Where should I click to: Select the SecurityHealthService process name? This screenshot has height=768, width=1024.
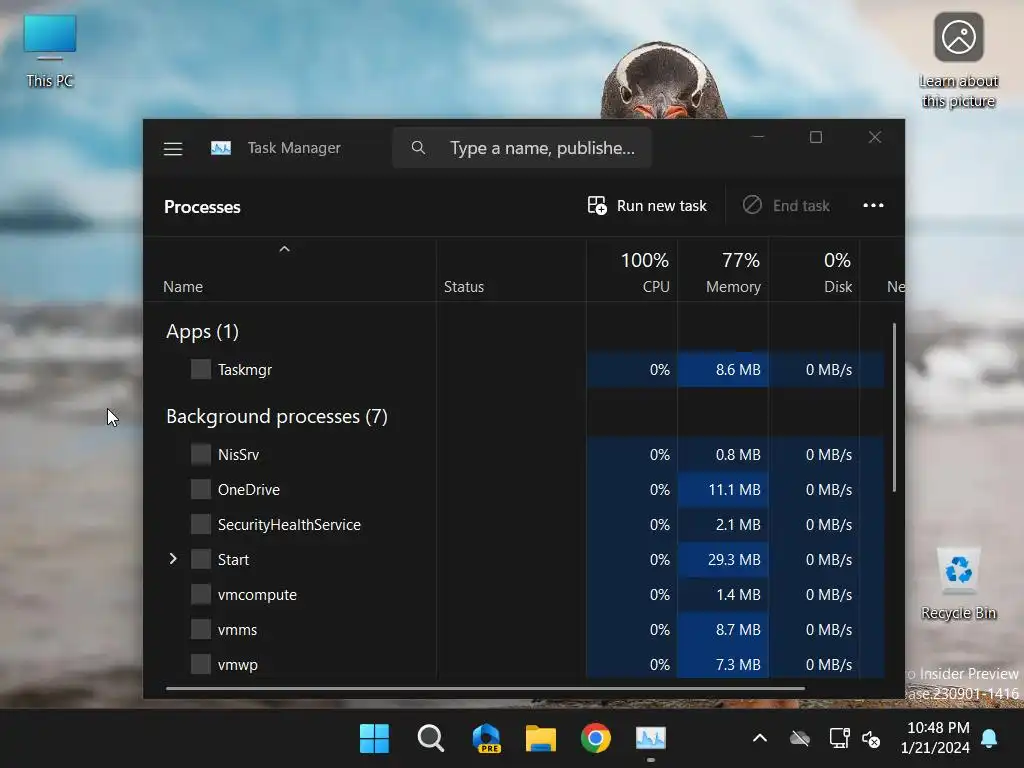[289, 524]
